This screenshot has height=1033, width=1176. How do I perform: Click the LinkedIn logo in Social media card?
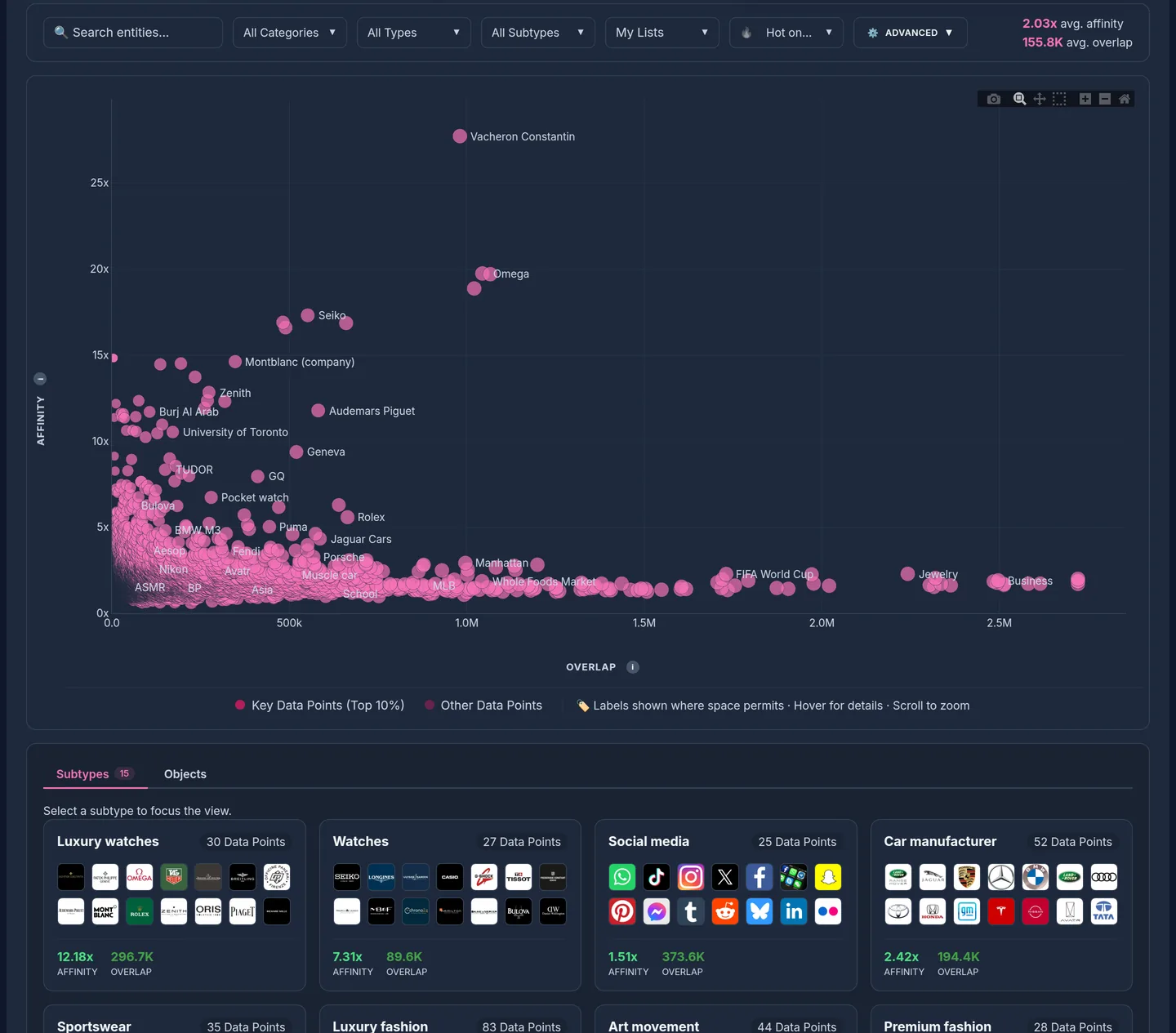[794, 911]
